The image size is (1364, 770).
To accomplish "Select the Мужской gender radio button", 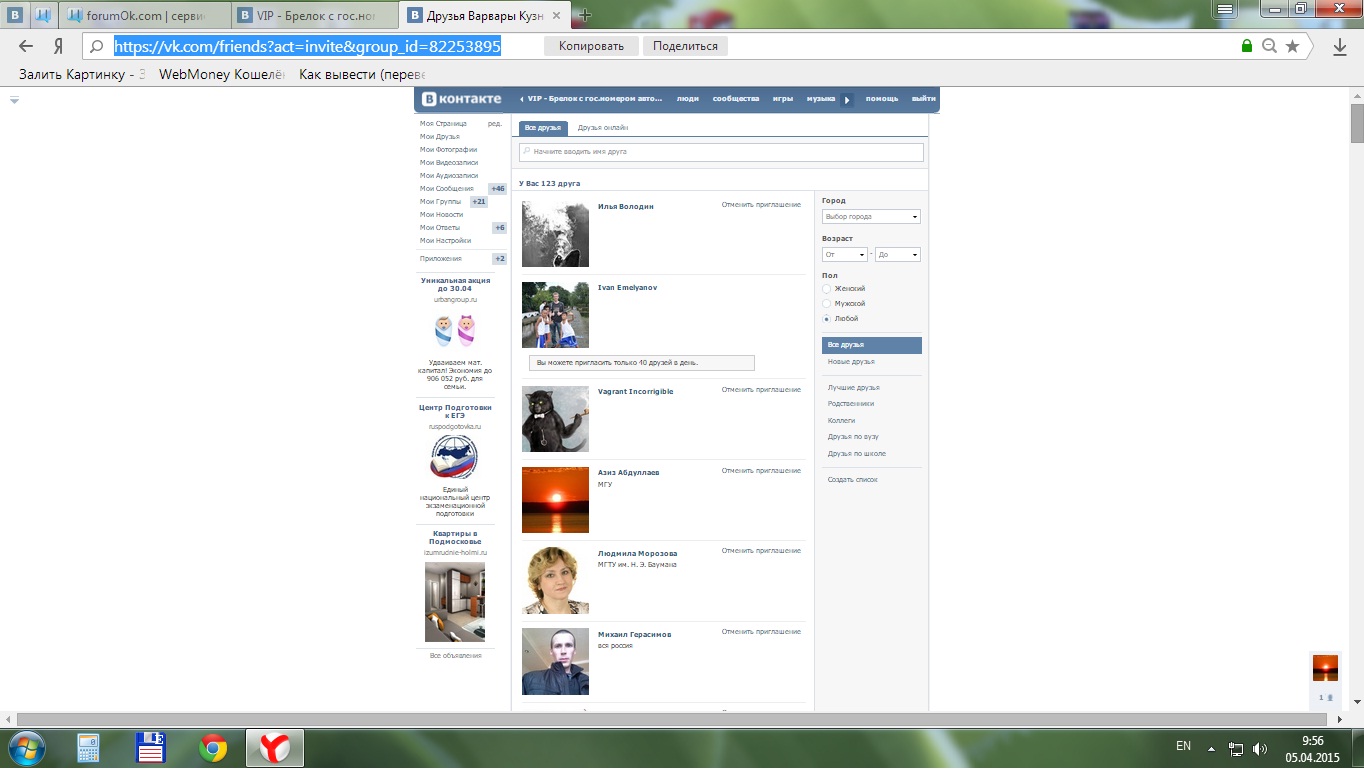I will coord(826,304).
